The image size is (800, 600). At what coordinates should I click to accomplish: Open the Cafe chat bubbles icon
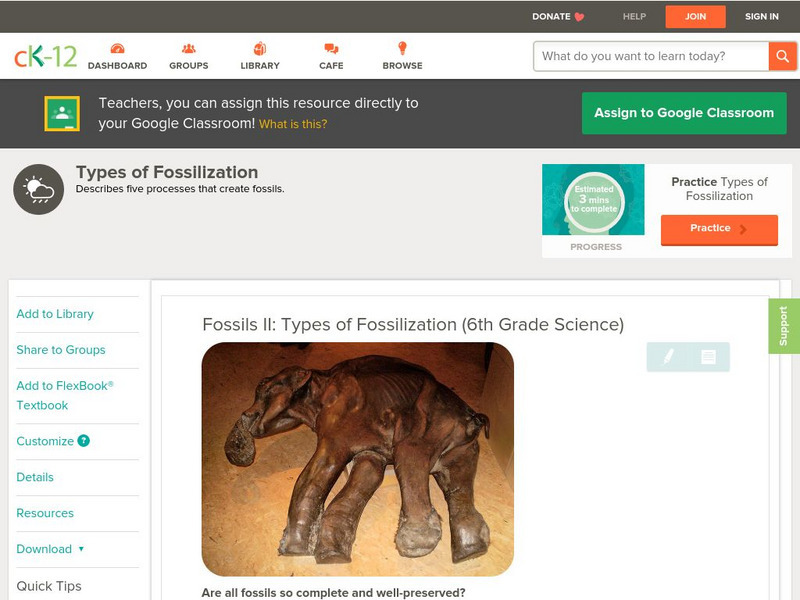click(x=331, y=49)
